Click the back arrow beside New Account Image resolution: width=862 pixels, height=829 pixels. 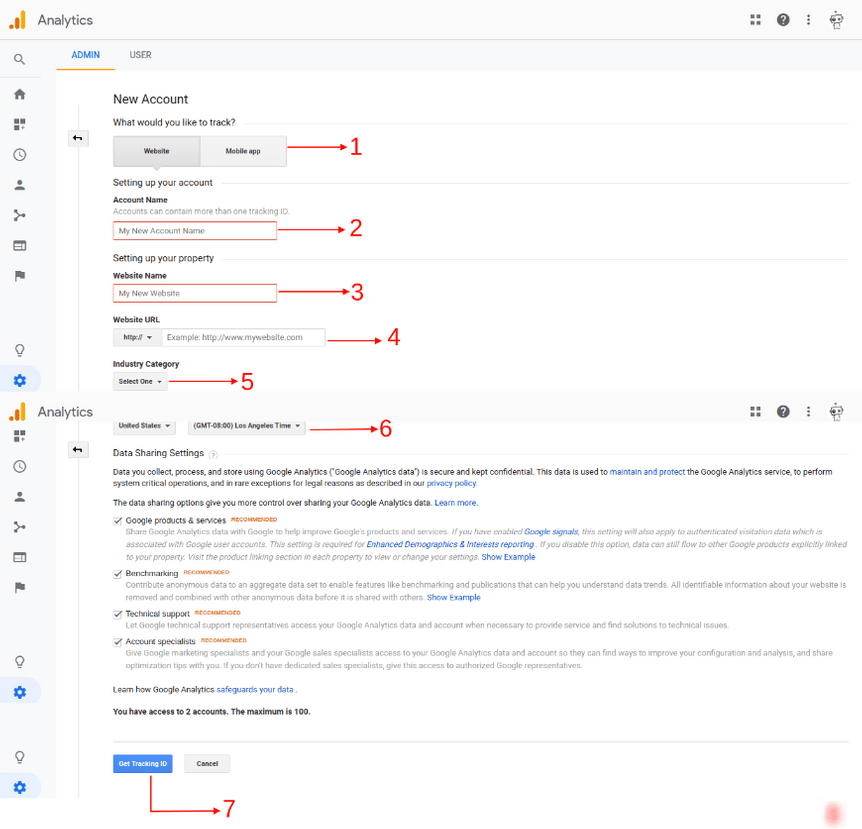pos(78,138)
